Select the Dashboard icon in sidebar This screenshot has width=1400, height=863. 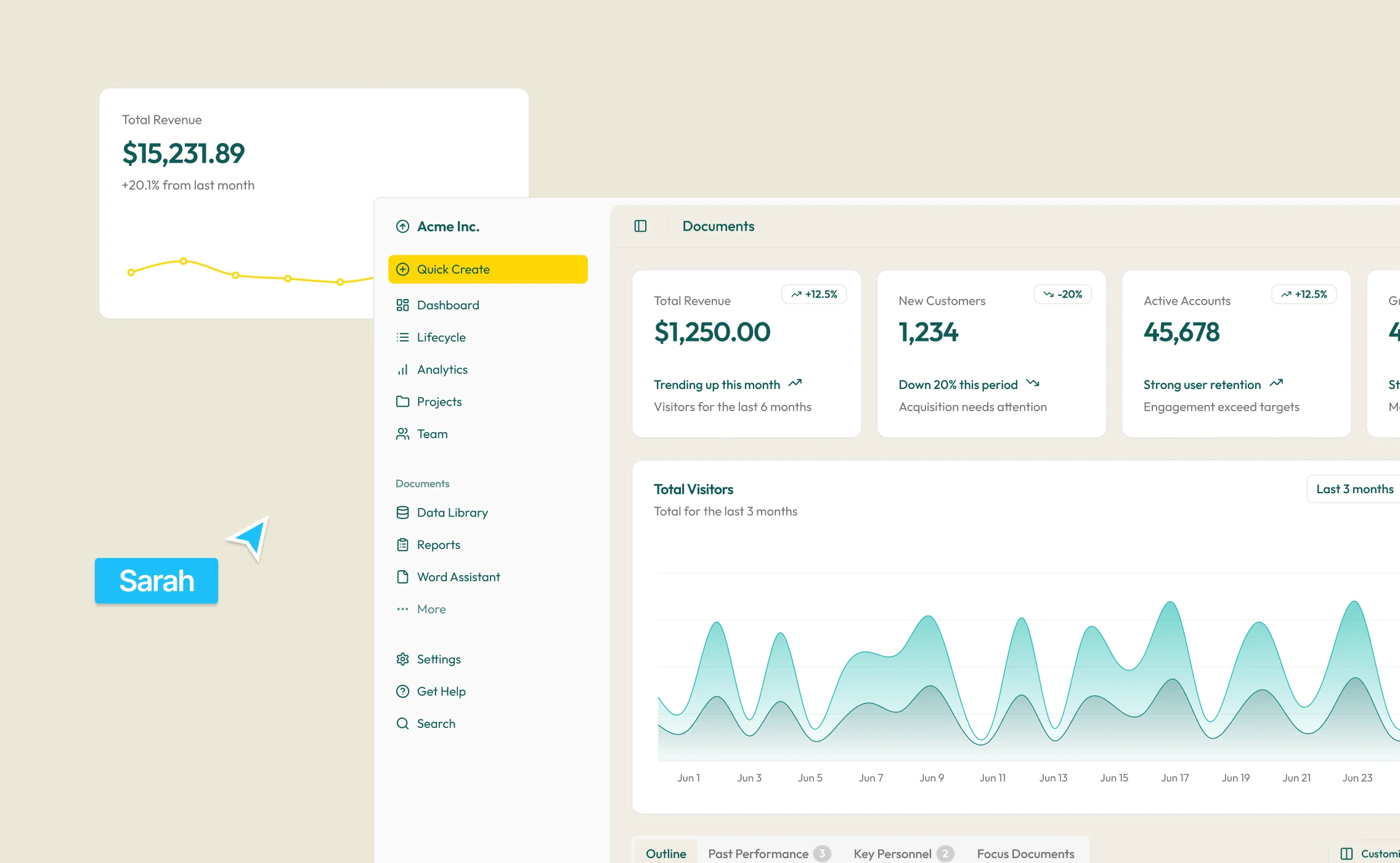[402, 305]
